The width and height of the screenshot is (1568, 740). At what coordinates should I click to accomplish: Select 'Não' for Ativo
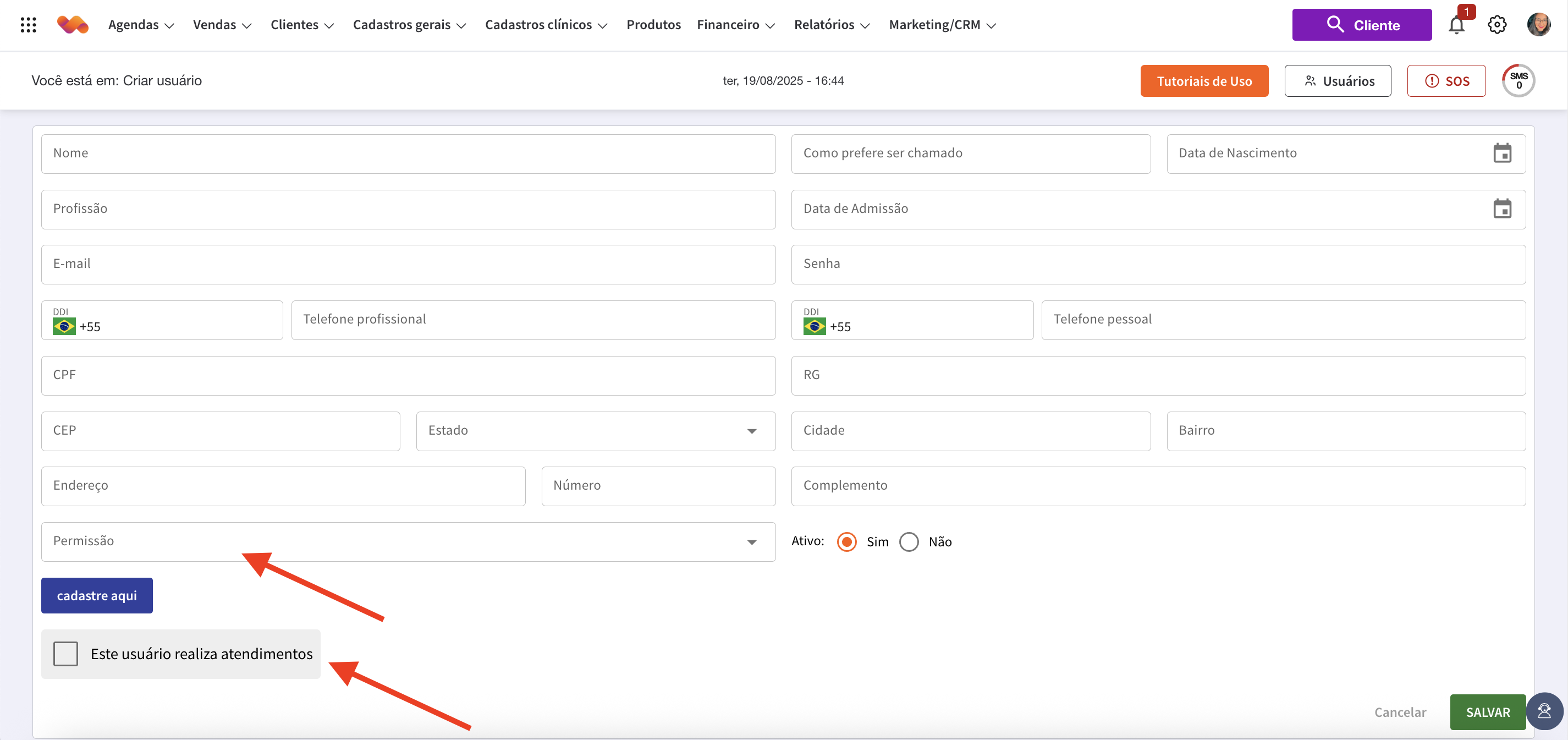click(x=909, y=541)
